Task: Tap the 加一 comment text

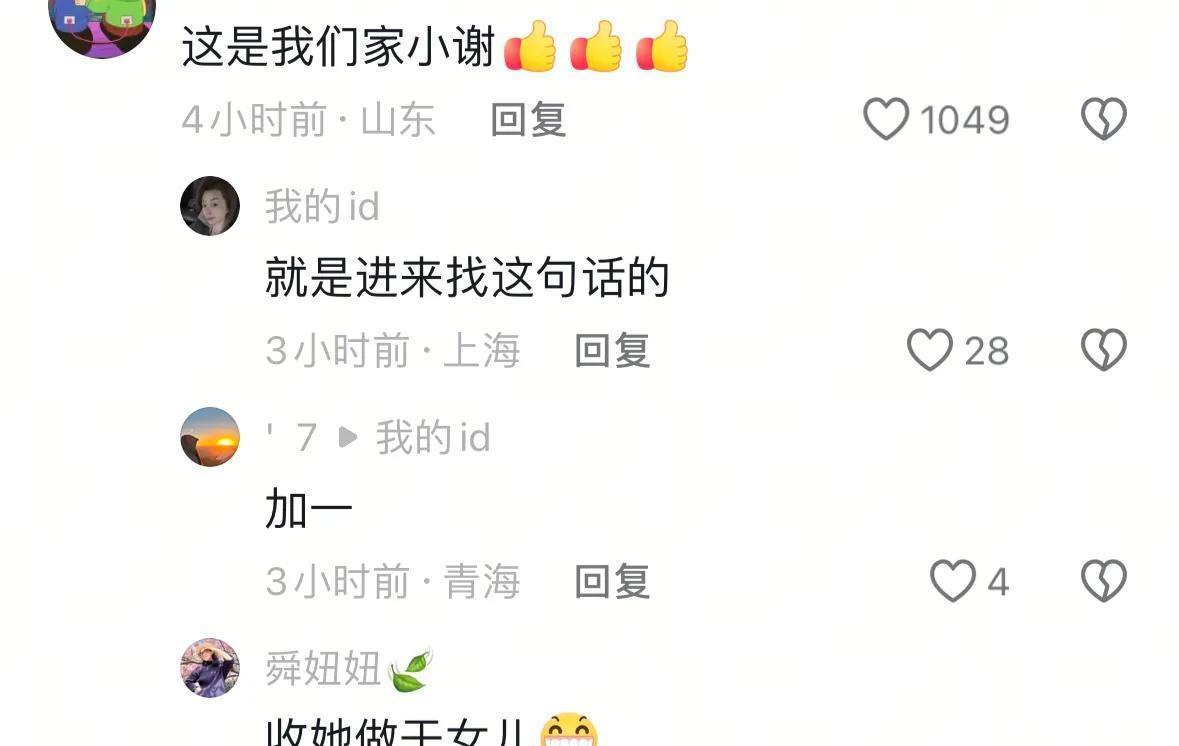Action: coord(309,508)
